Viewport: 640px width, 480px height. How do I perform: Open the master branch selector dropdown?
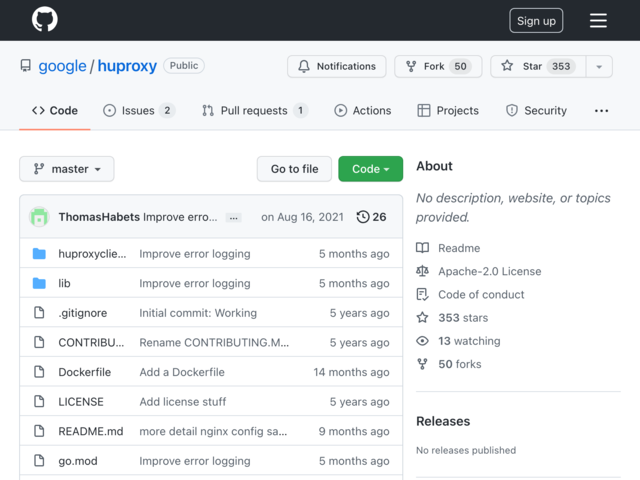click(67, 169)
